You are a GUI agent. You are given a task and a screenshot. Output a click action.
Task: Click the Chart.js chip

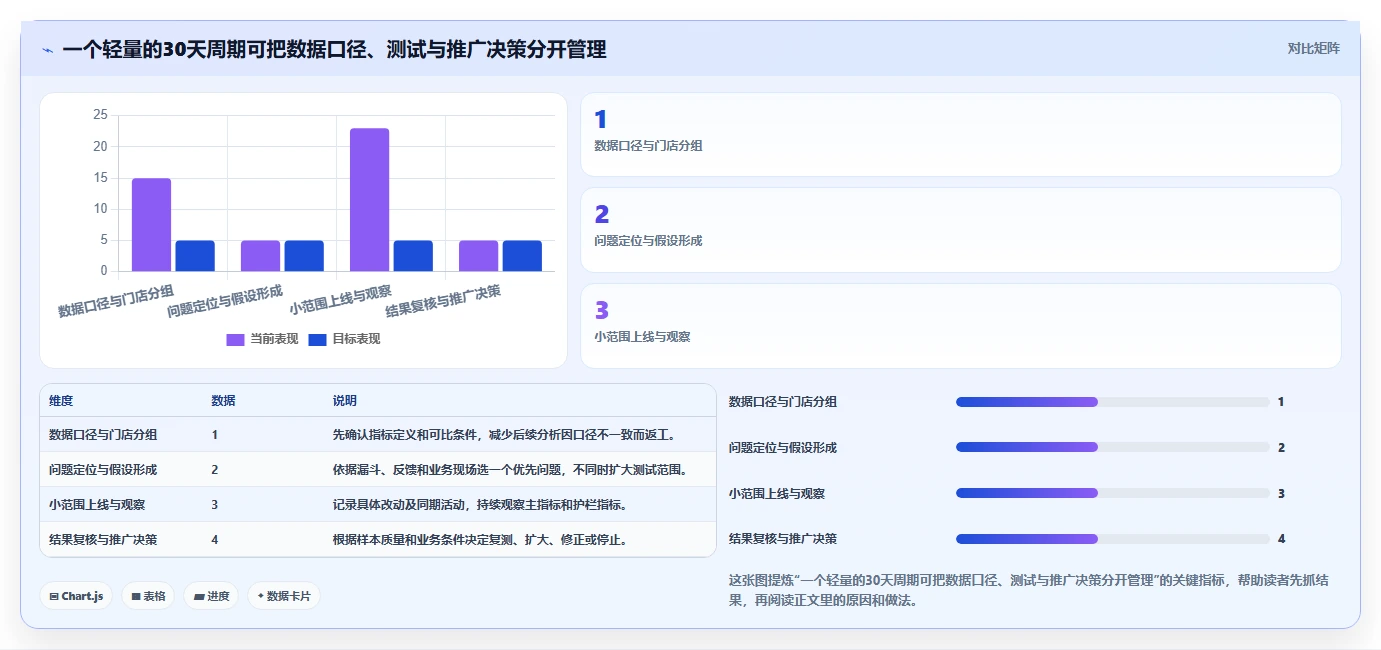click(77, 596)
